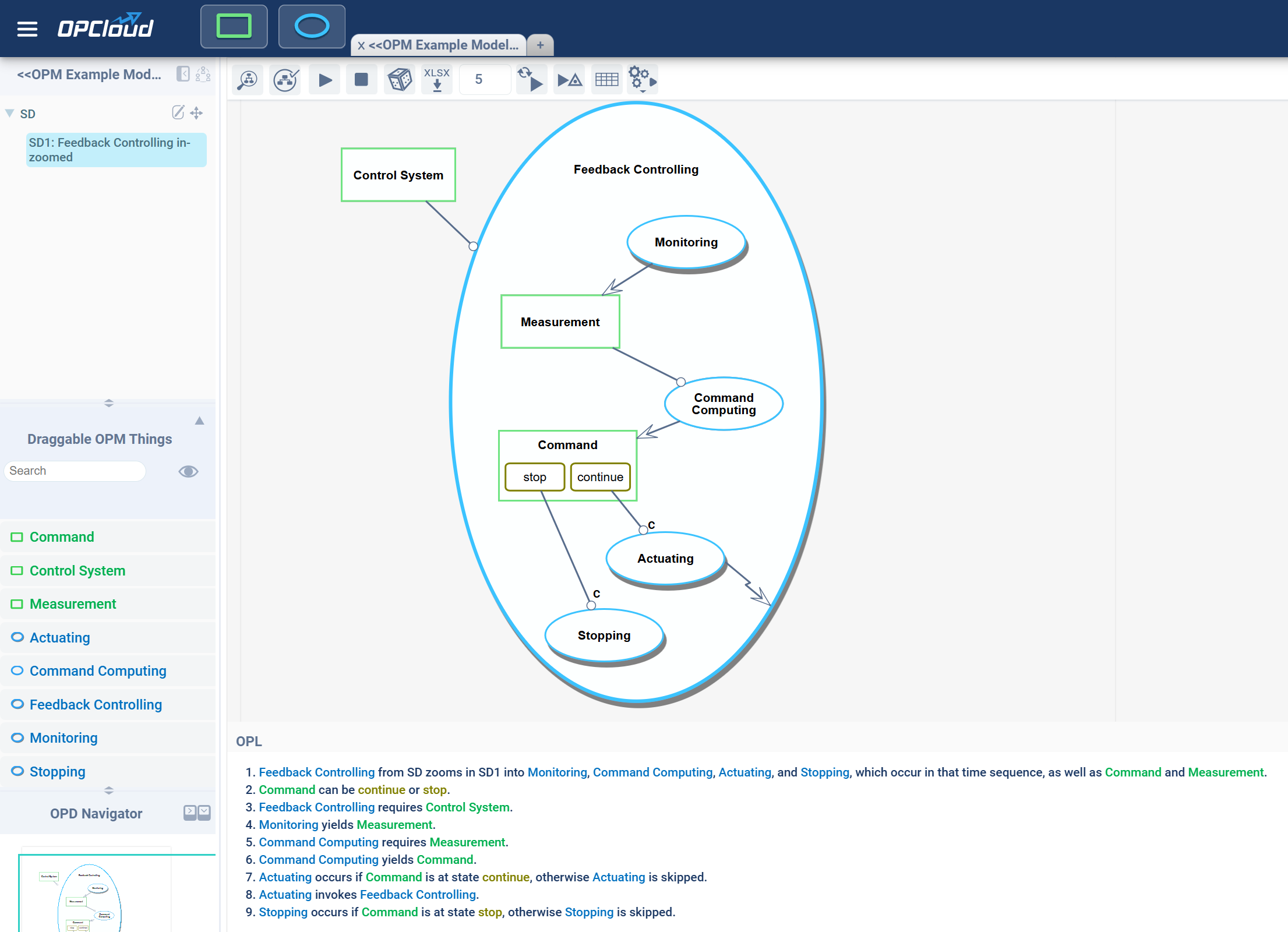The width and height of the screenshot is (1288, 932).
Task: Open the table grid view icon
Action: pyautogui.click(x=606, y=80)
